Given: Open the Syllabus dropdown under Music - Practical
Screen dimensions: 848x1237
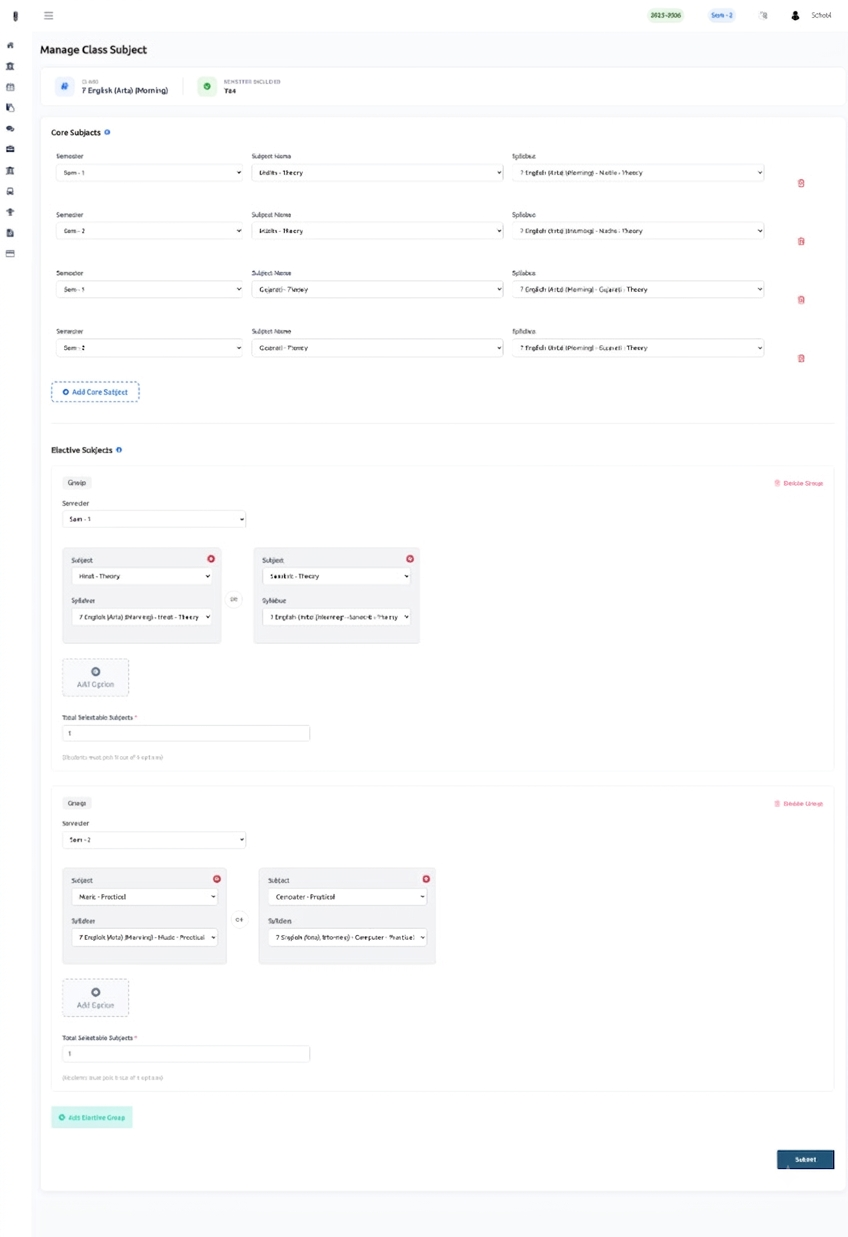Looking at the screenshot, I should click(144, 938).
